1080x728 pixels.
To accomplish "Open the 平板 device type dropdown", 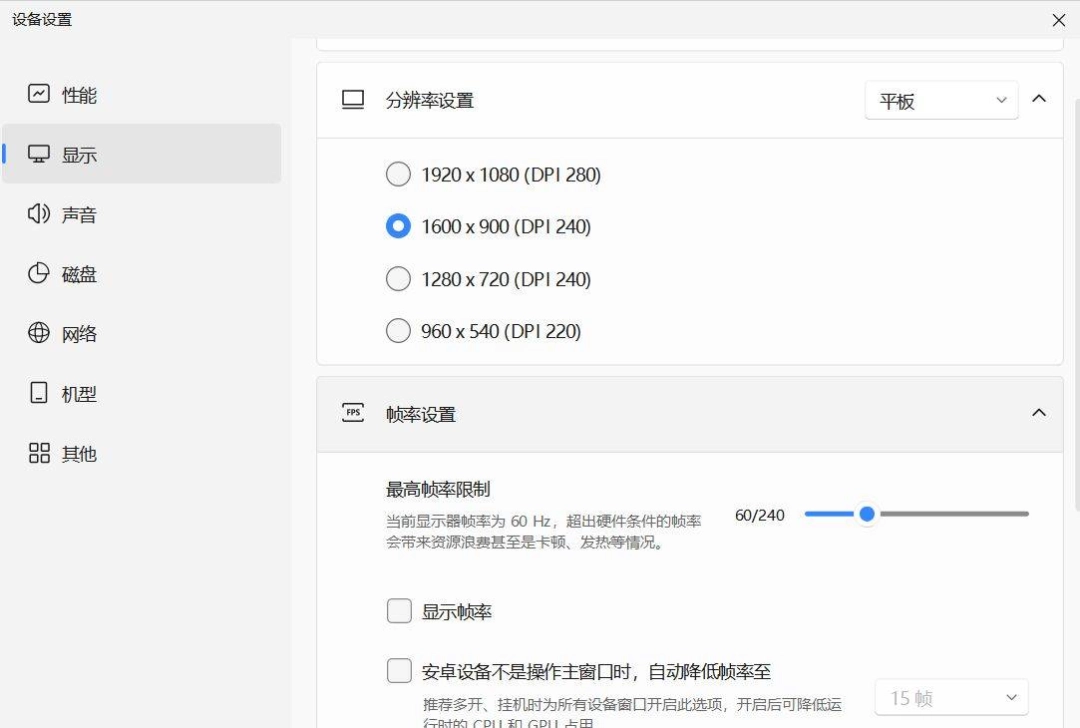I will click(942, 101).
